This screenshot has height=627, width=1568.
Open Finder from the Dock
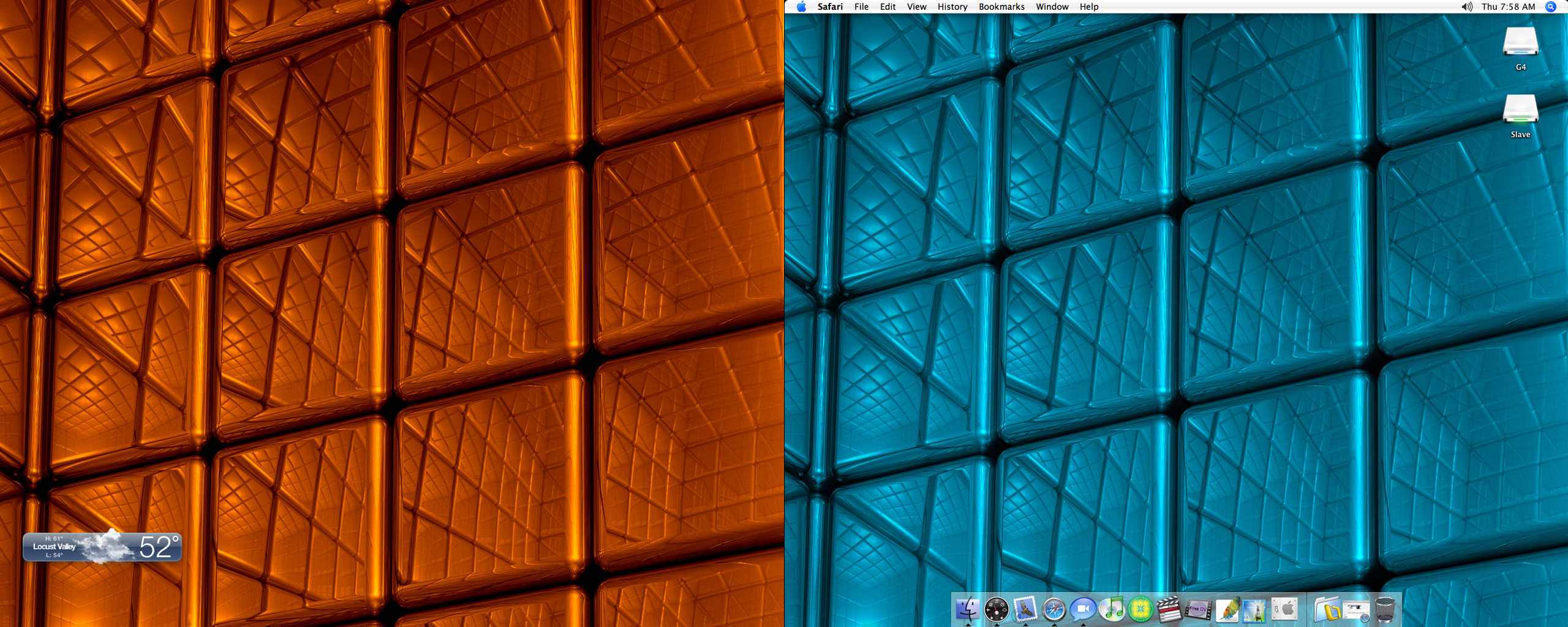click(967, 609)
